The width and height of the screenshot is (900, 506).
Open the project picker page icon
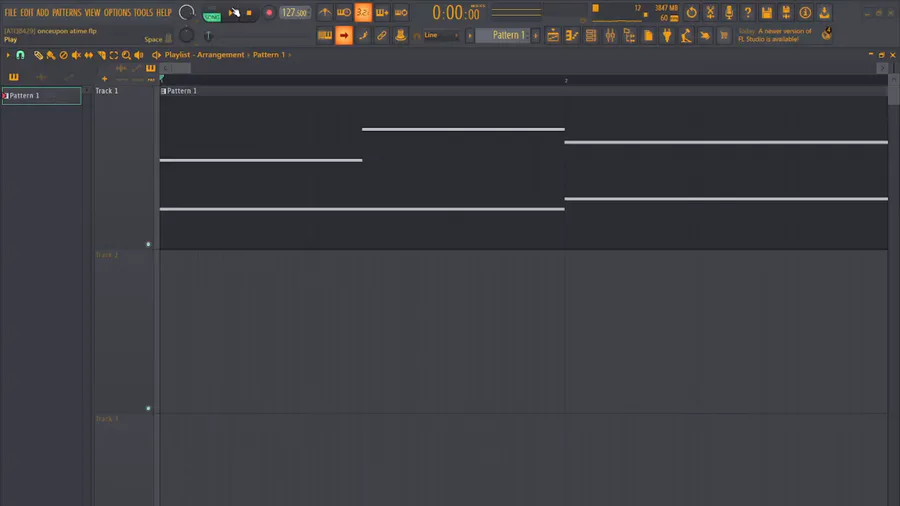[x=648, y=36]
